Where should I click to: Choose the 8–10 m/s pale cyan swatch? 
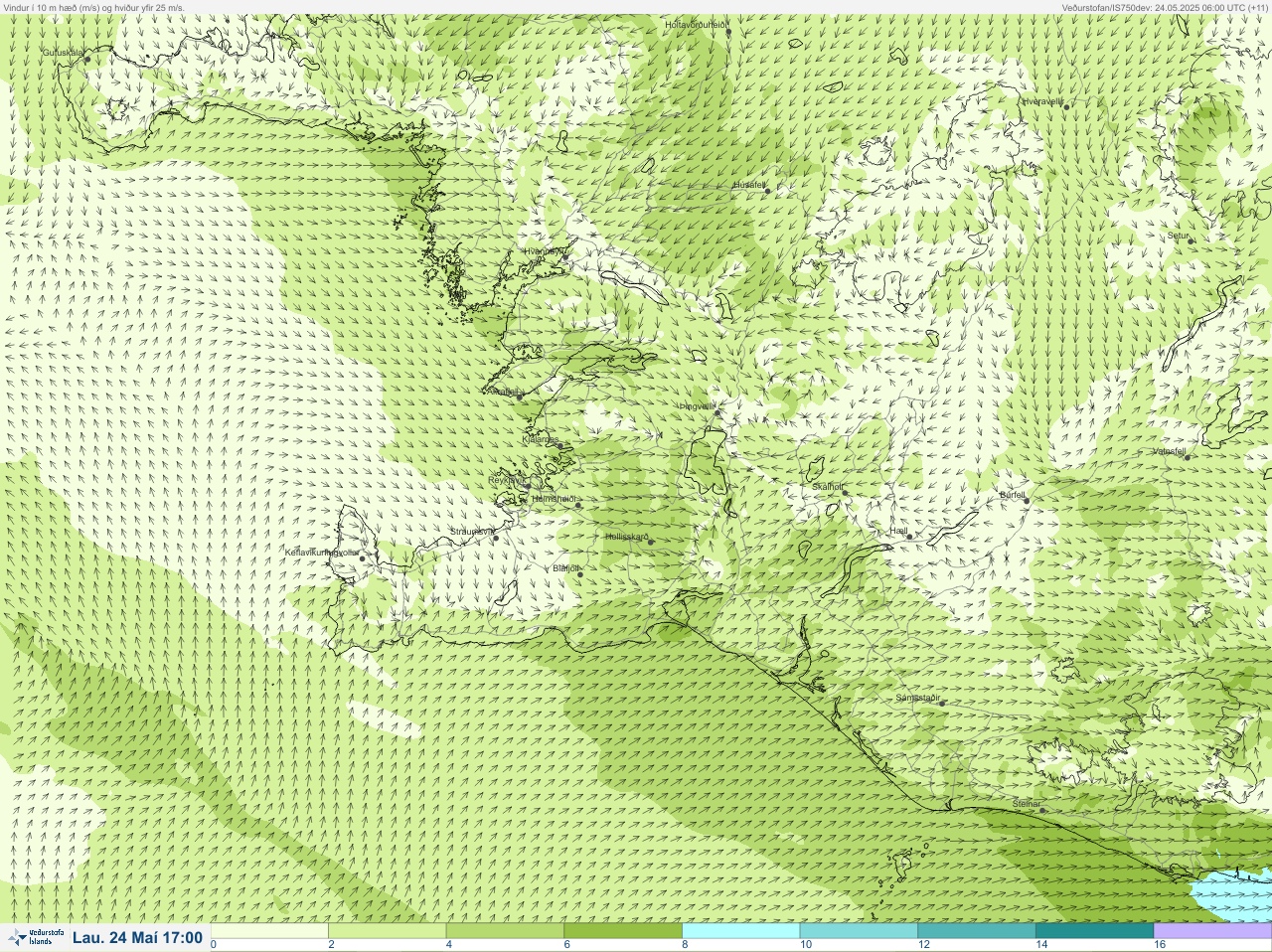click(x=741, y=931)
